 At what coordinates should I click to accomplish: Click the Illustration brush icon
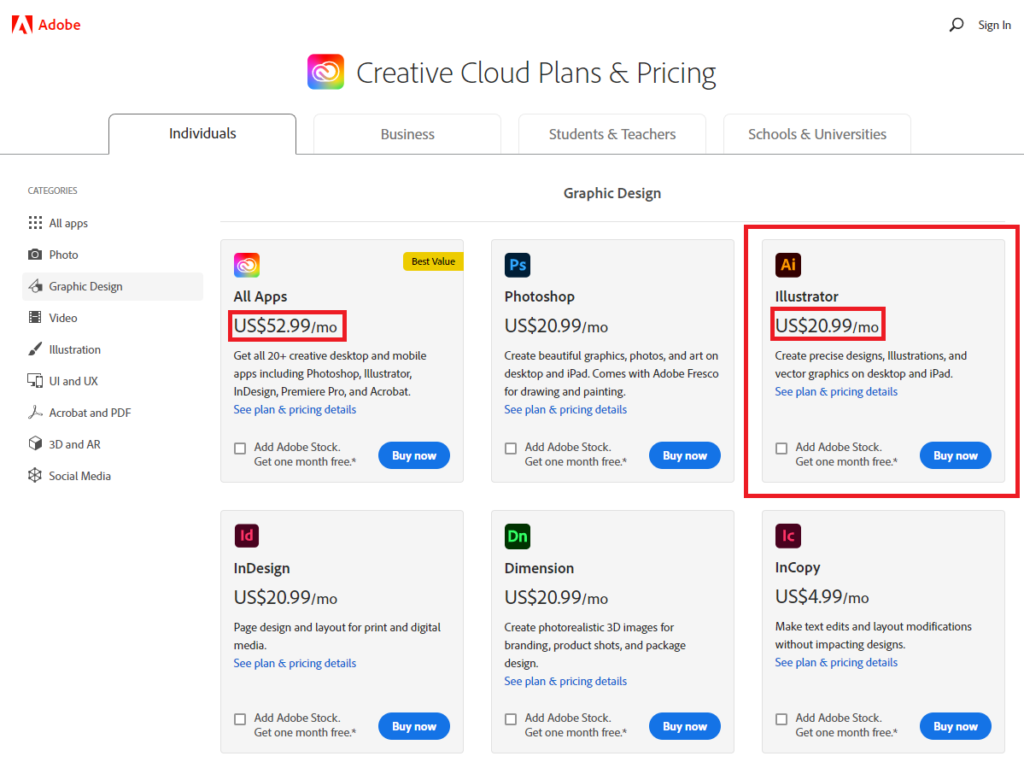35,349
